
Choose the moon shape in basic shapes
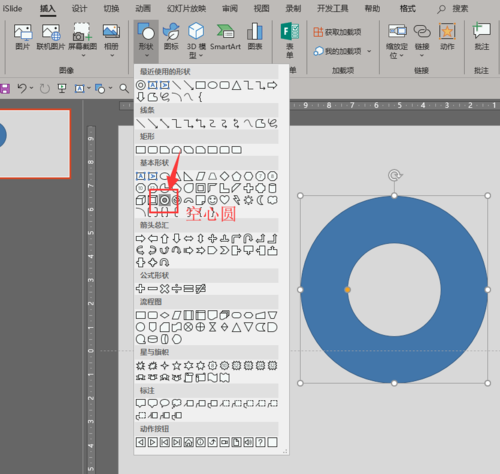point(260,200)
